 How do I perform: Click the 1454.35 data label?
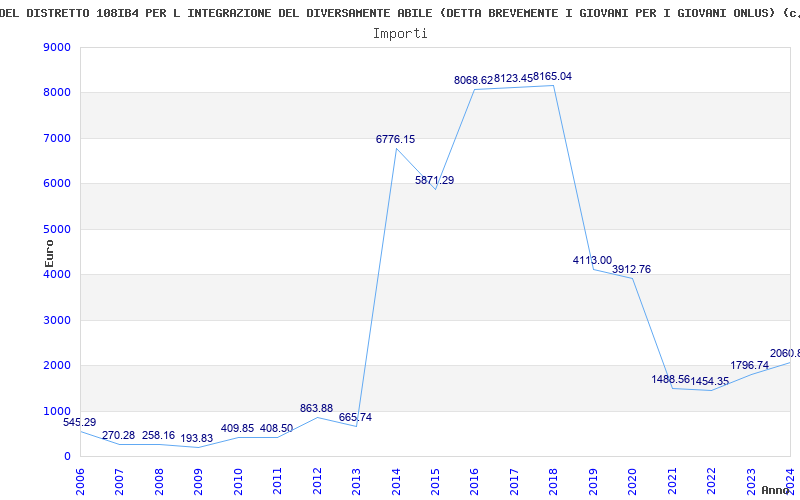click(x=710, y=382)
